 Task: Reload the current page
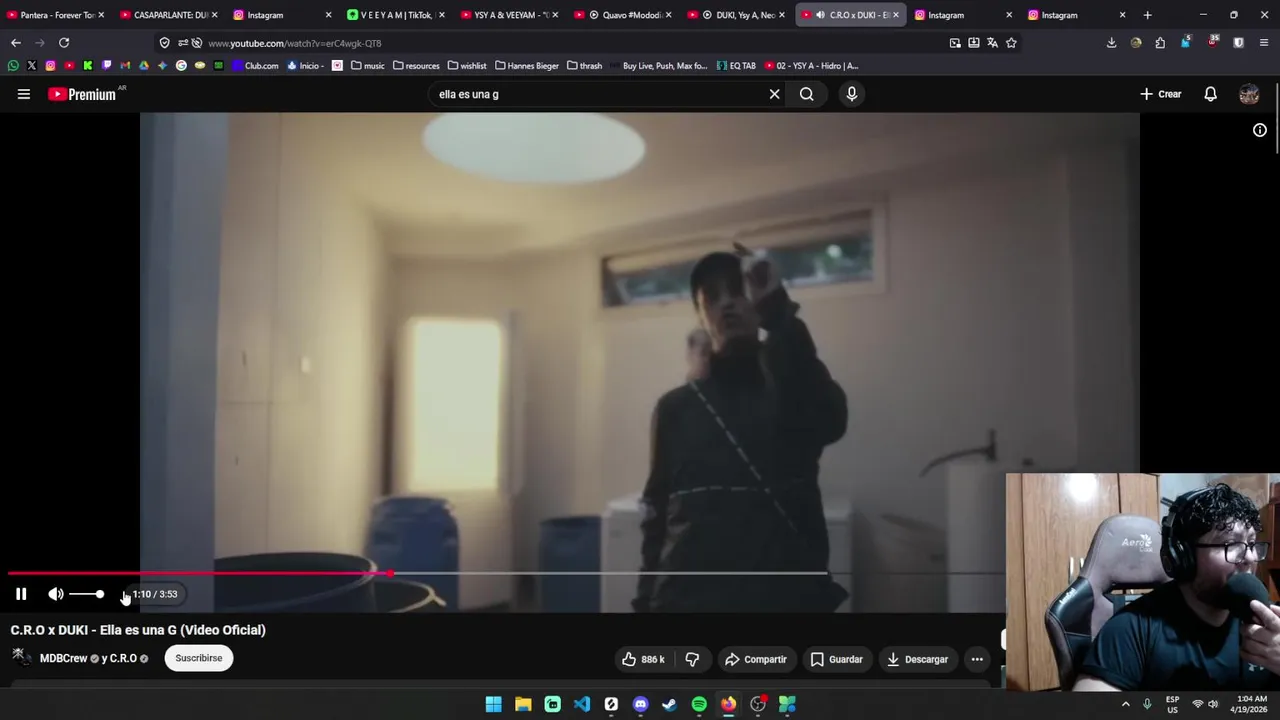[64, 43]
